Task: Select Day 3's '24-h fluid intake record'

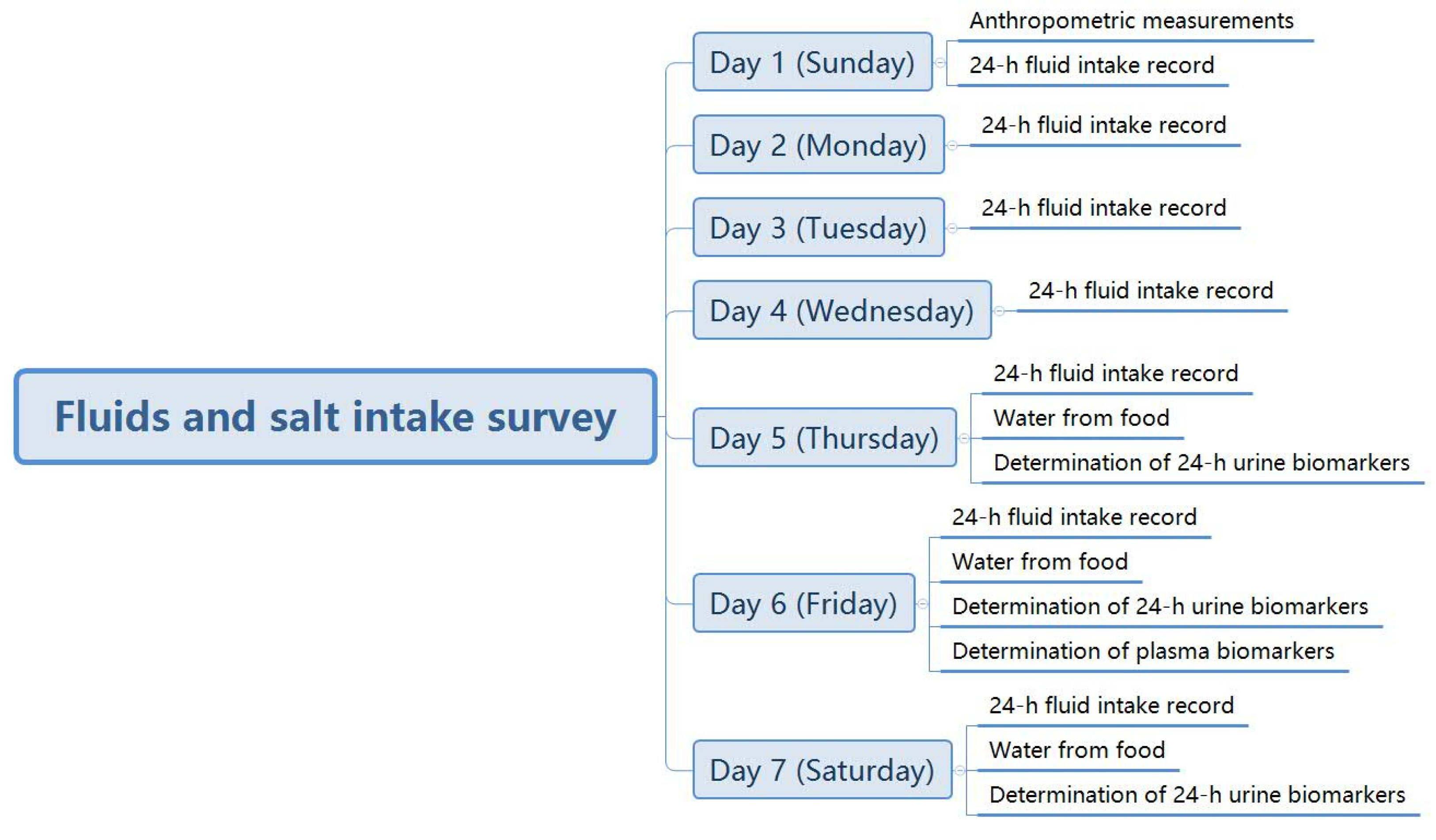Action: click(1103, 208)
